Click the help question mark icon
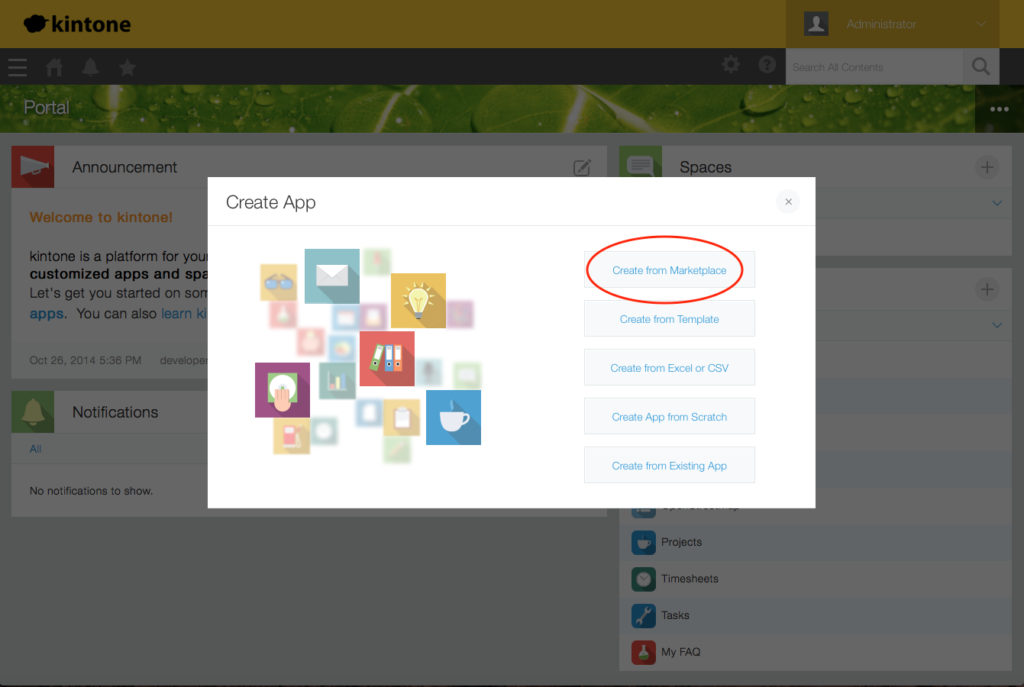 coord(767,65)
